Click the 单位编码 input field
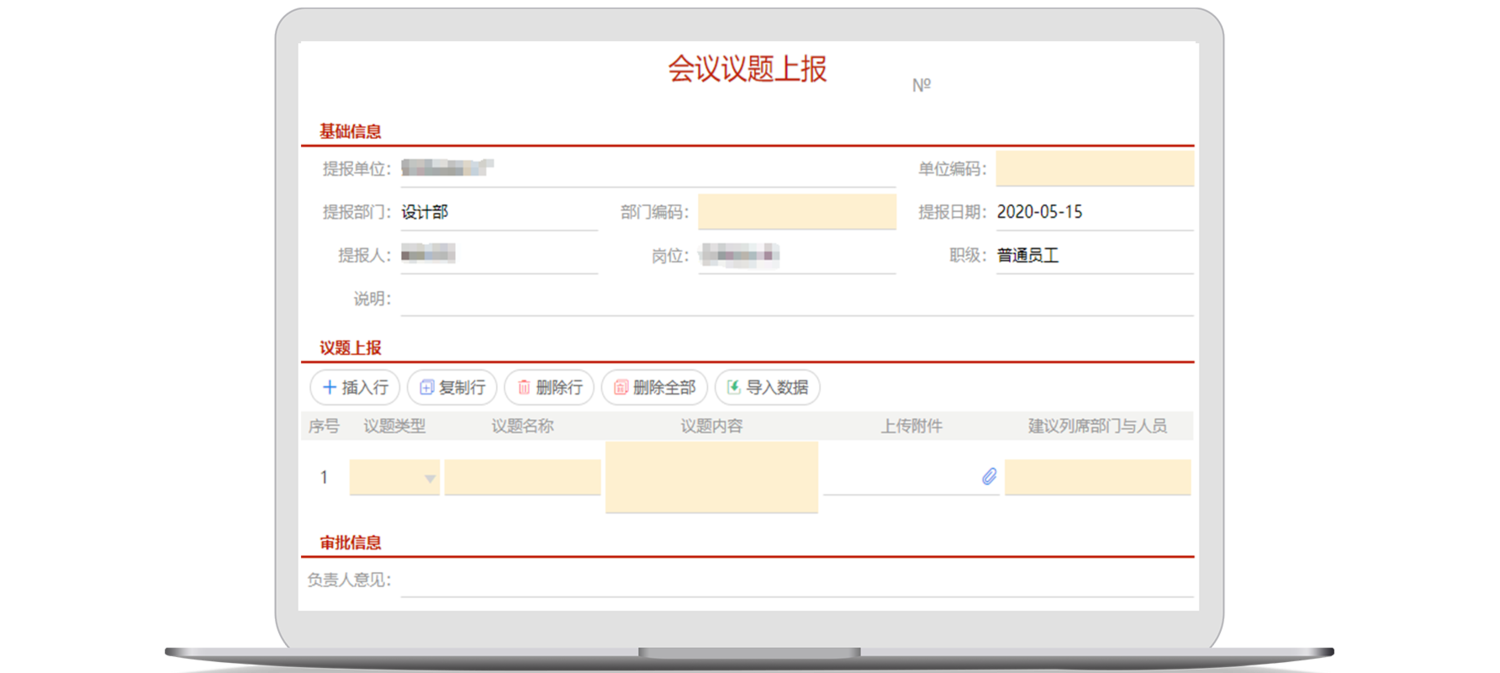The height and width of the screenshot is (673, 1500). click(1094, 169)
